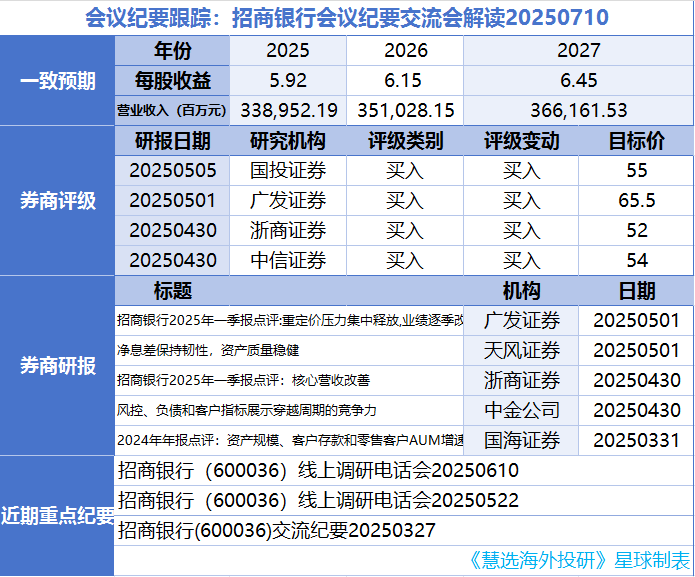Click the 买入 rating change for 中信证券

click(521, 261)
